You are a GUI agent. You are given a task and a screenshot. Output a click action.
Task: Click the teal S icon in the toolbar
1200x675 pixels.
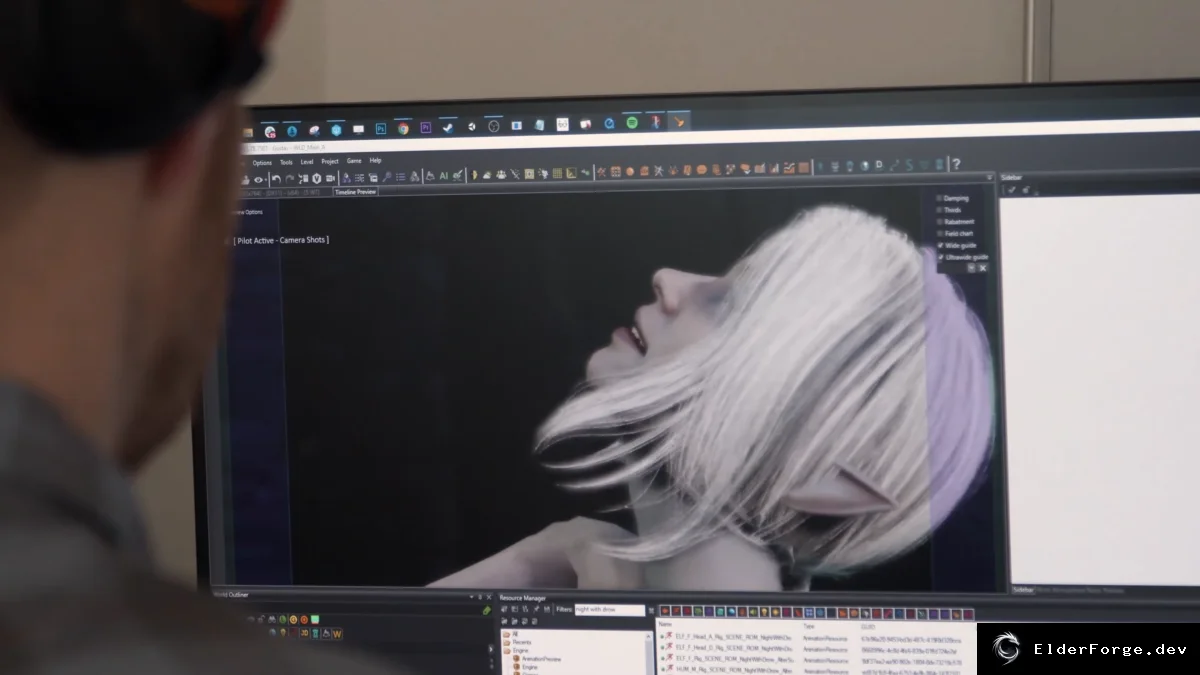coord(909,165)
